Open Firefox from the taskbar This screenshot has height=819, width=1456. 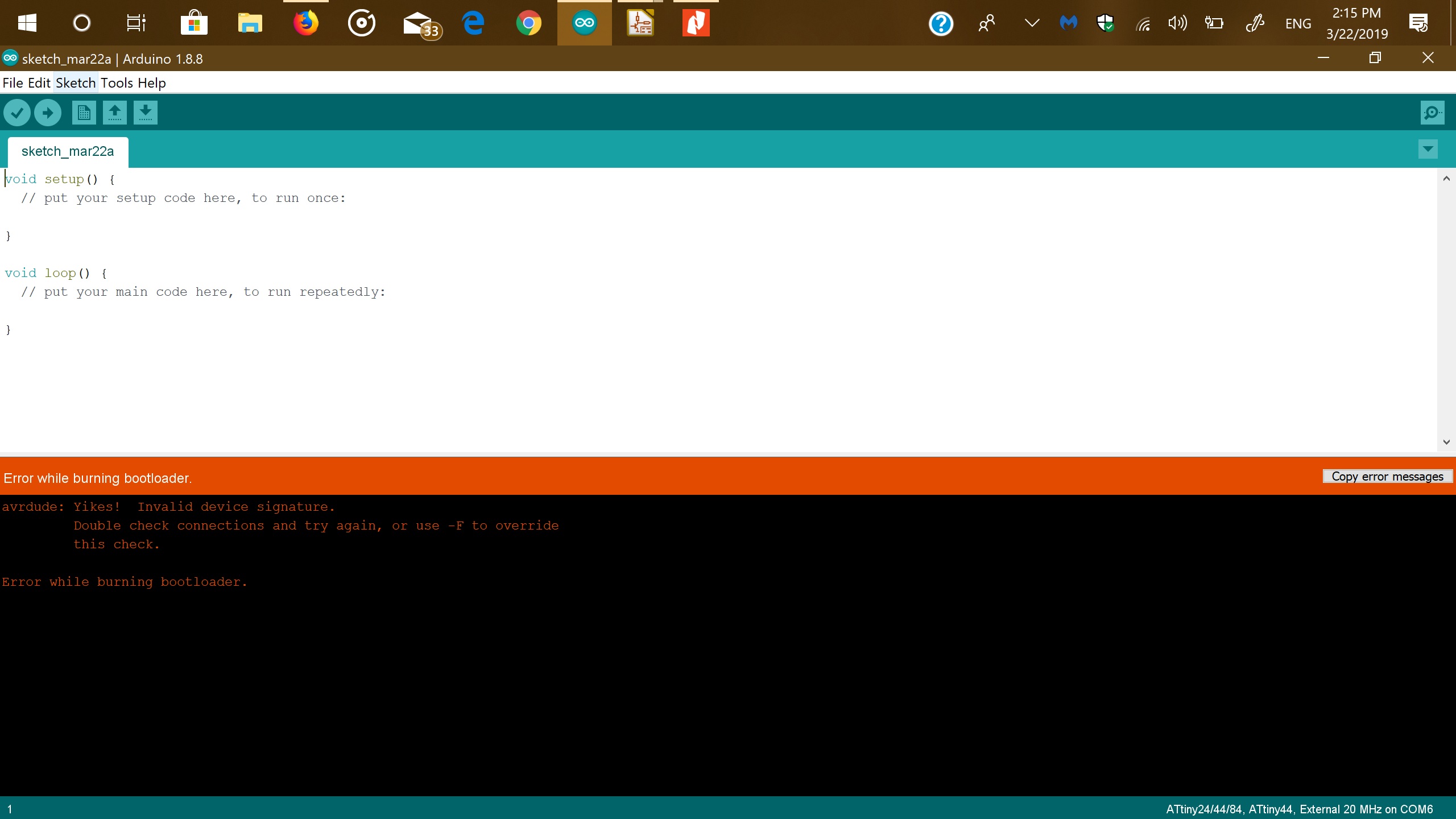(x=306, y=23)
